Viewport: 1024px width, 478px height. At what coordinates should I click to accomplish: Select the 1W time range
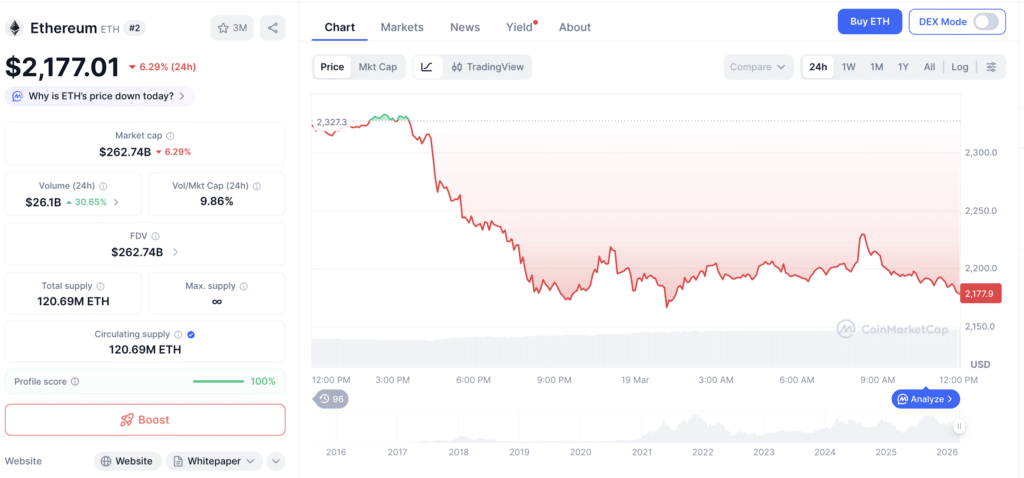pyautogui.click(x=848, y=67)
